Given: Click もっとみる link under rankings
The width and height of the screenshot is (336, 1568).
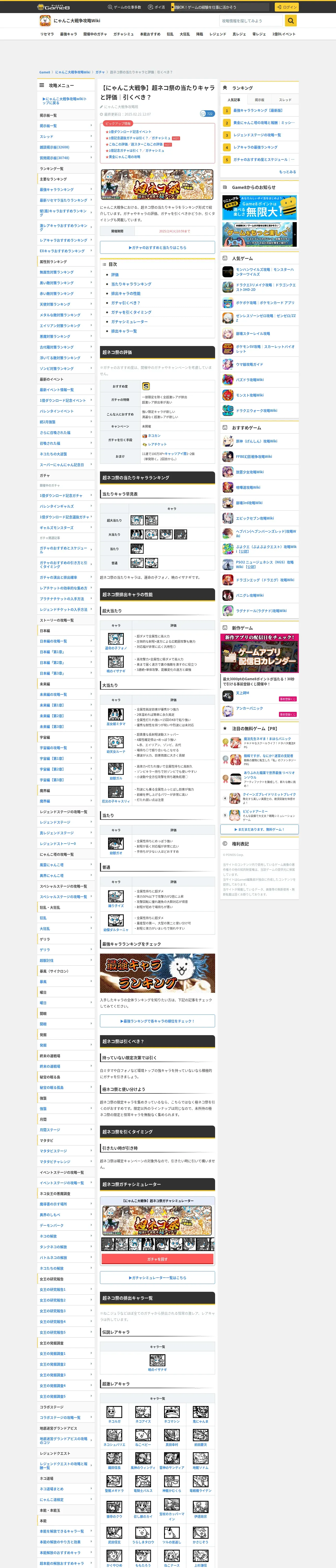Looking at the screenshot, I should point(288,172).
